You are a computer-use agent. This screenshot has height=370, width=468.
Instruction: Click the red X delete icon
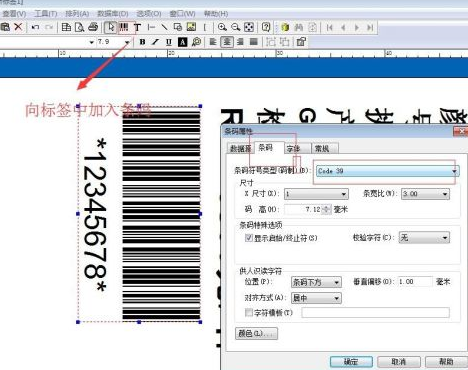pyautogui.click(x=18, y=27)
